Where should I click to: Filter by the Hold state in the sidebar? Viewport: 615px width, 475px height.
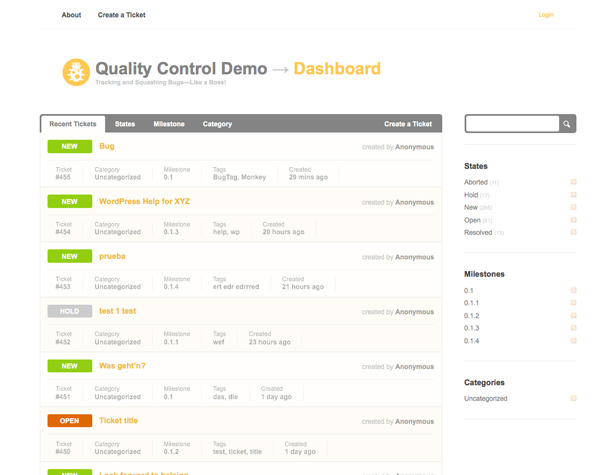tap(471, 195)
